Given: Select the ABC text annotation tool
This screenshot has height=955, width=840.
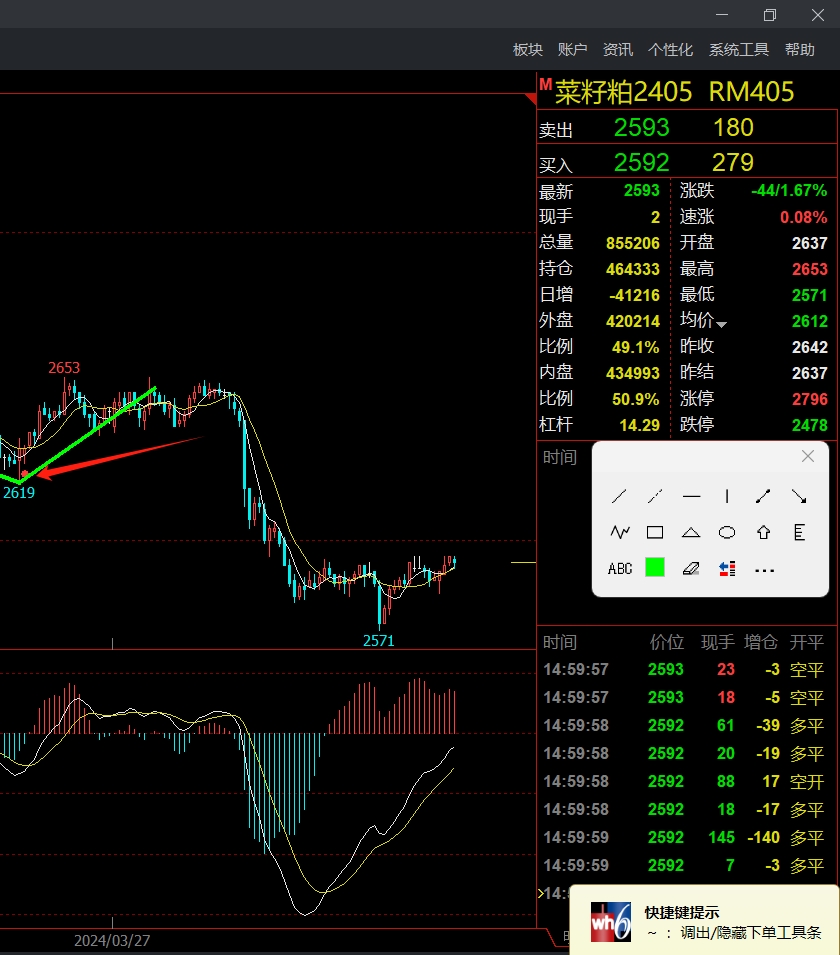Looking at the screenshot, I should [x=620, y=568].
